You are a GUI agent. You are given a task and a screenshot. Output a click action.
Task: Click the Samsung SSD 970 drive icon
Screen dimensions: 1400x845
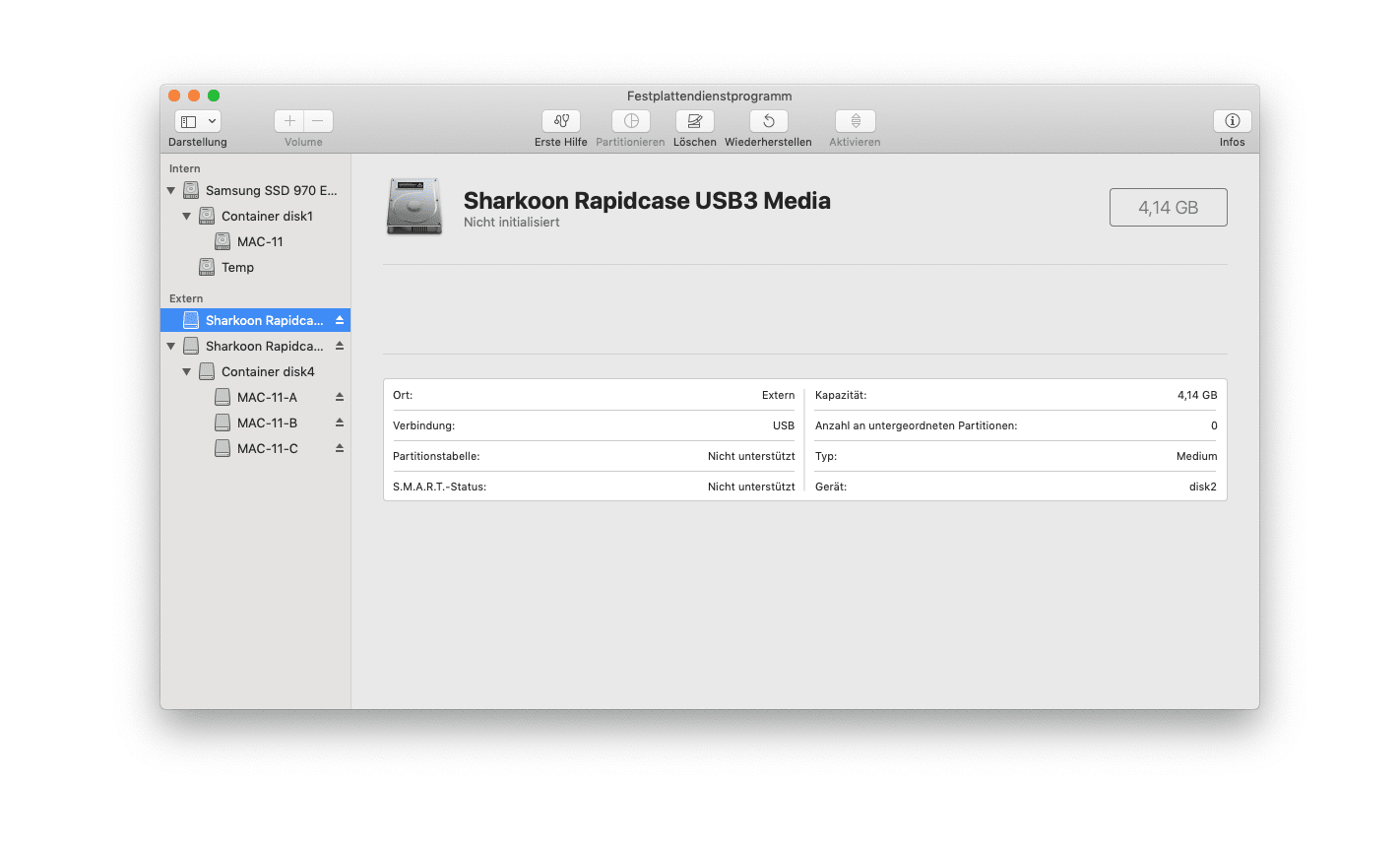191,191
